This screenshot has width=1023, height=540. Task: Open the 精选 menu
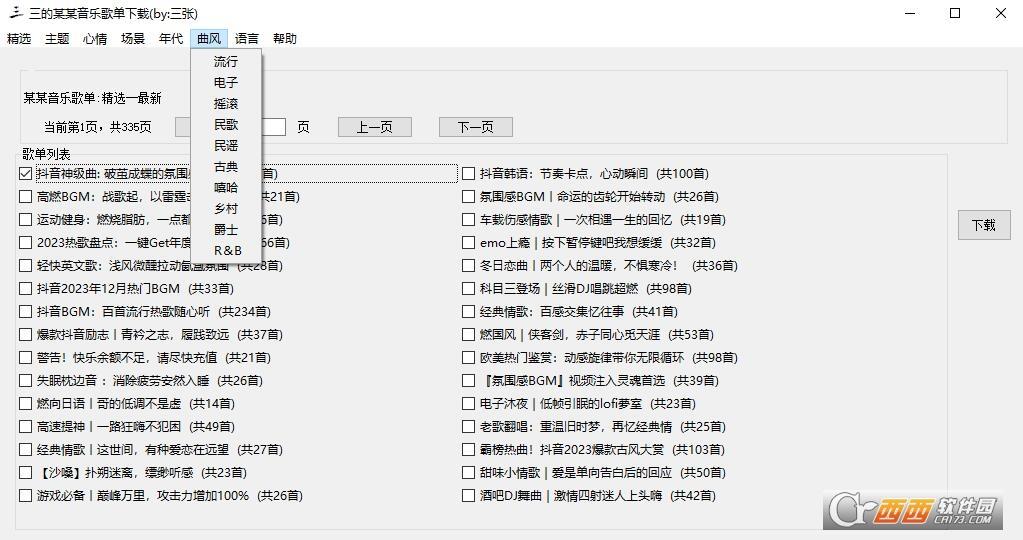click(x=19, y=39)
